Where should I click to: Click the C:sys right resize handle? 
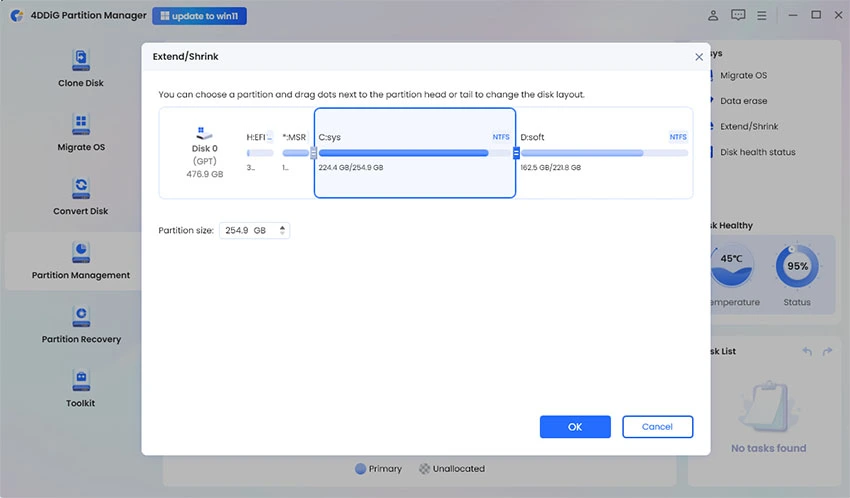(516, 153)
